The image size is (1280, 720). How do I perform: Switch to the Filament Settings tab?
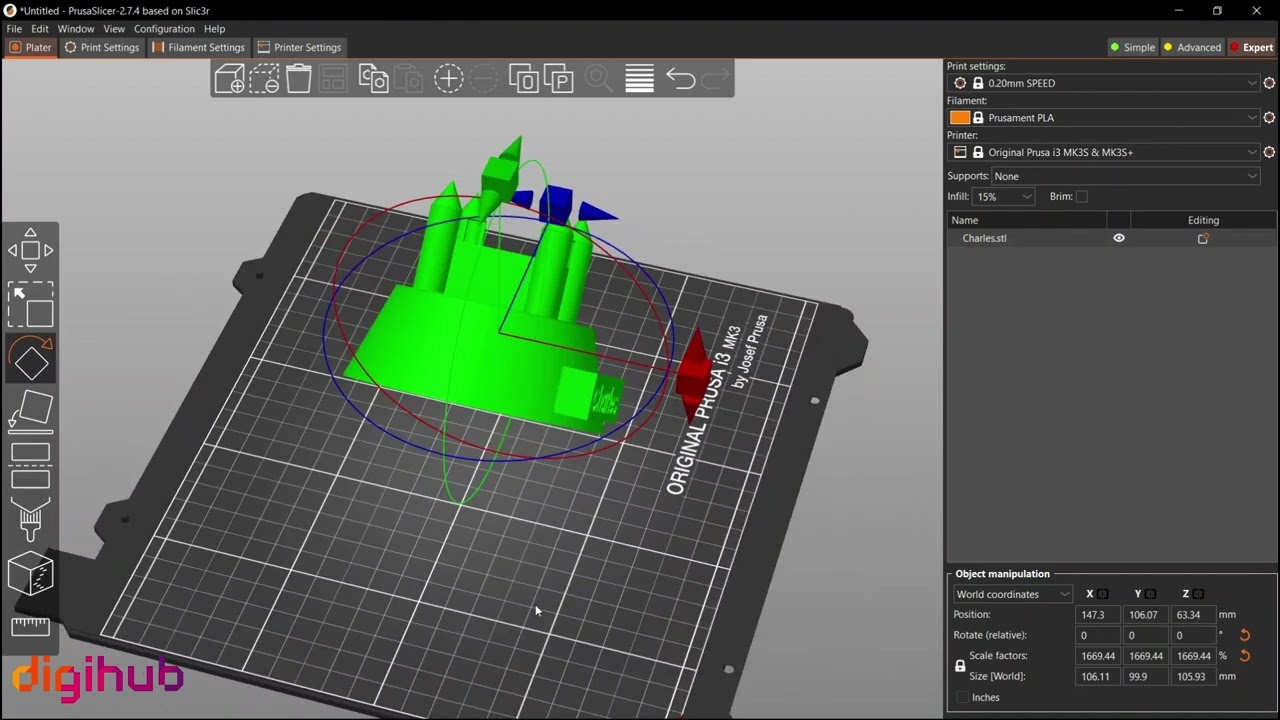click(x=198, y=47)
